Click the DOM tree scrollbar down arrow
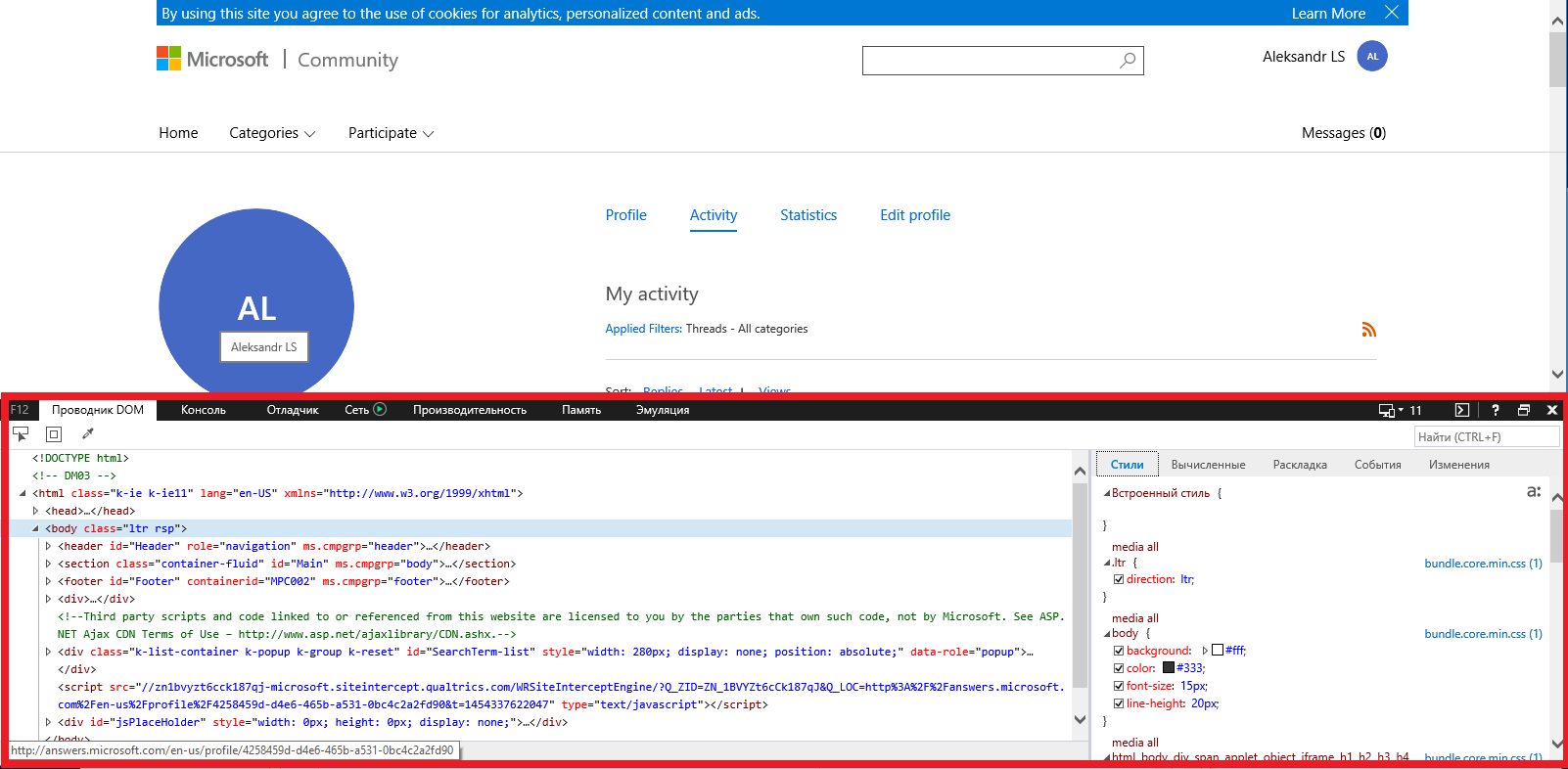Screen dimensions: 1568x769 [x=1080, y=720]
